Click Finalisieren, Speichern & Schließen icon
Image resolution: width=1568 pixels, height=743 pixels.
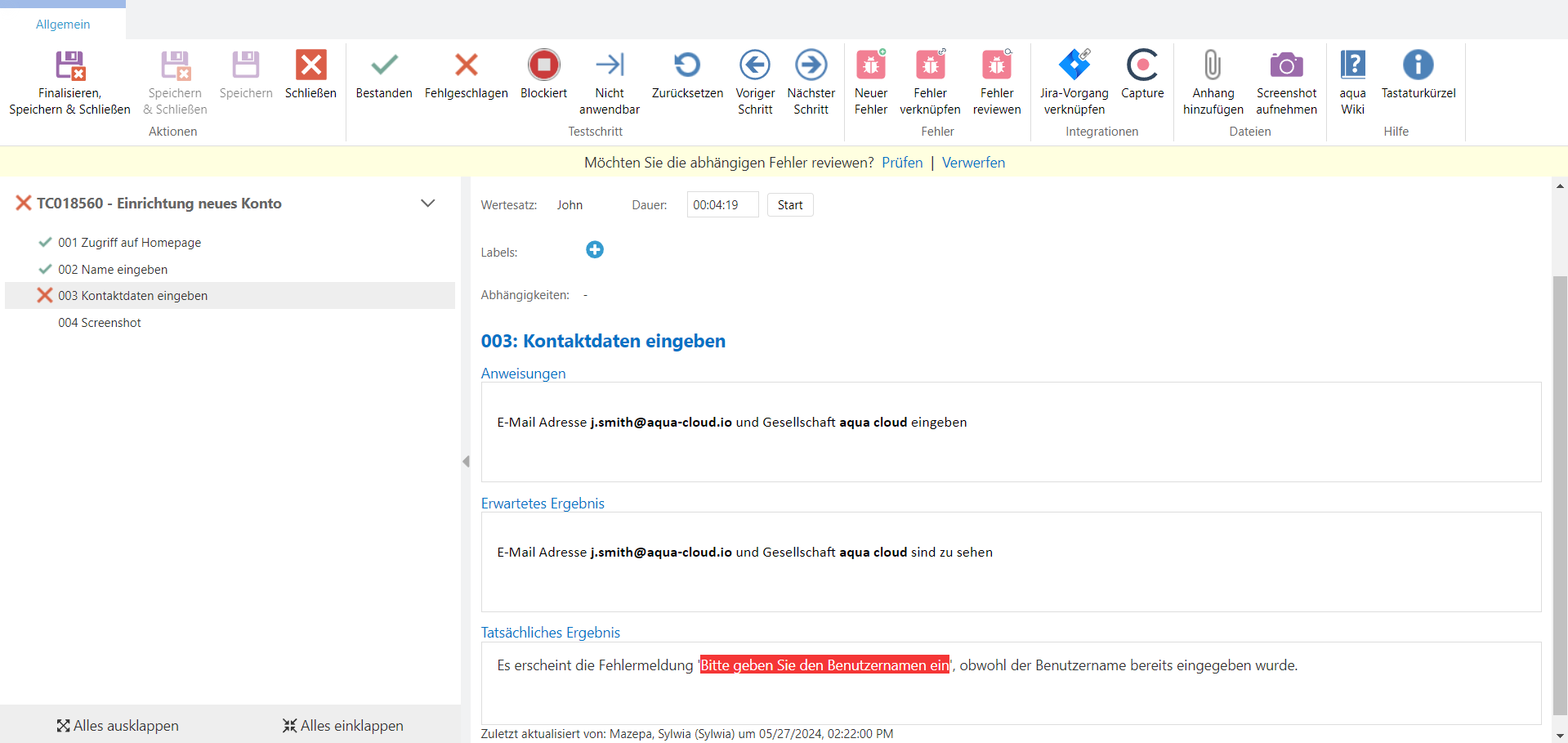click(x=69, y=65)
